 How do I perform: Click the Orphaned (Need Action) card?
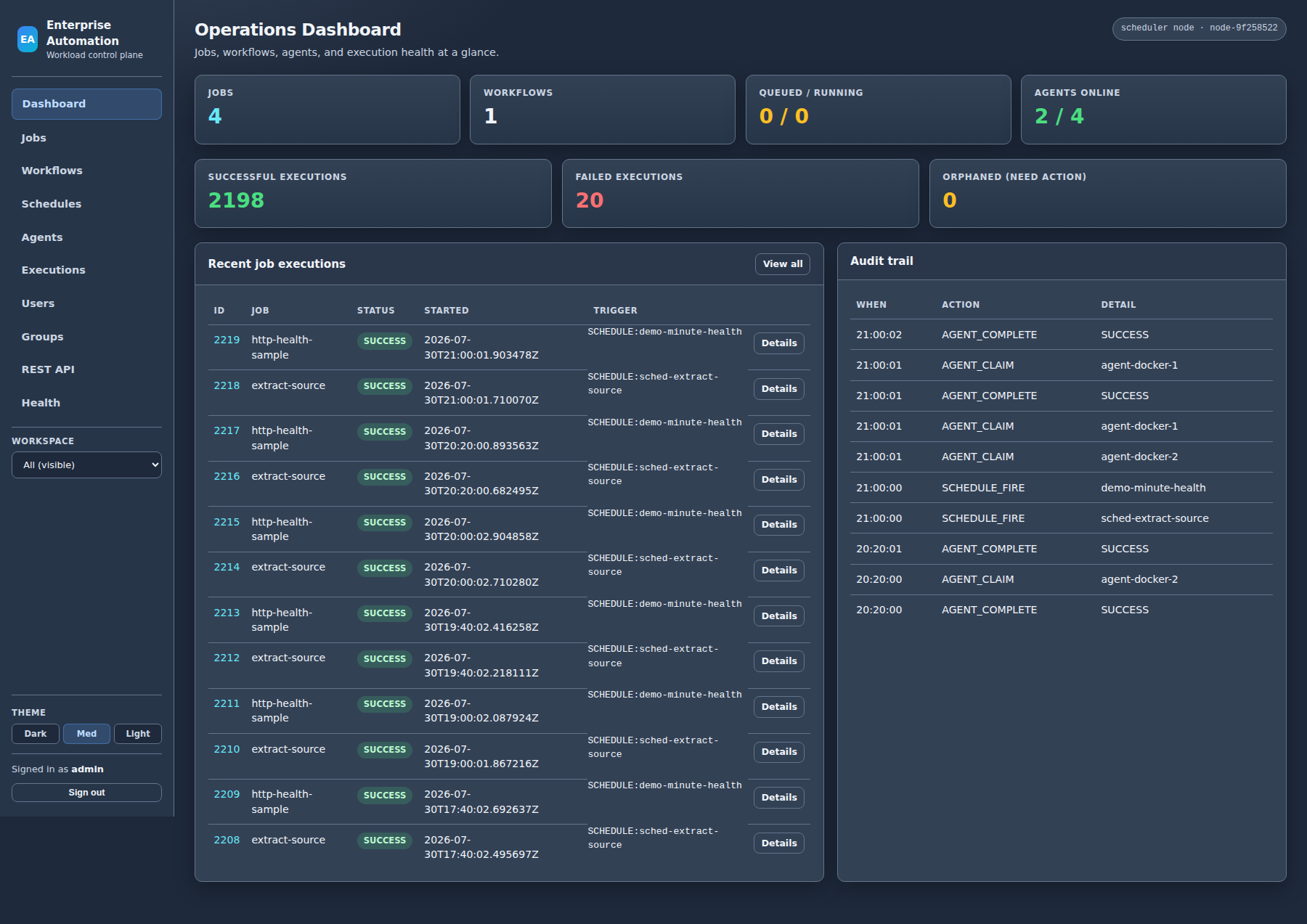pyautogui.click(x=1108, y=194)
